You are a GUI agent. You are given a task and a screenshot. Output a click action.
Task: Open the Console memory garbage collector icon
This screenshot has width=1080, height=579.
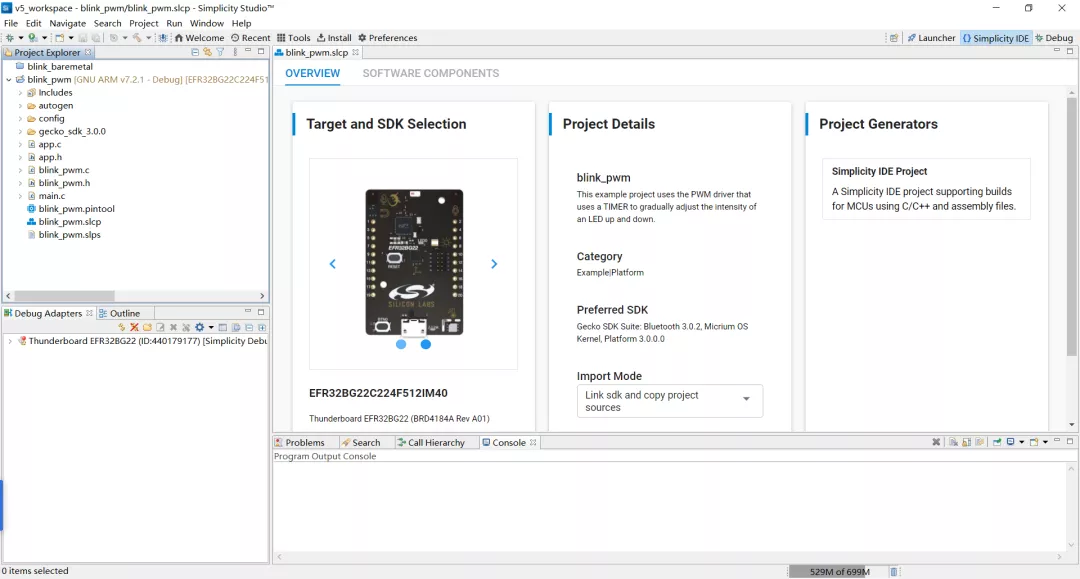point(894,572)
